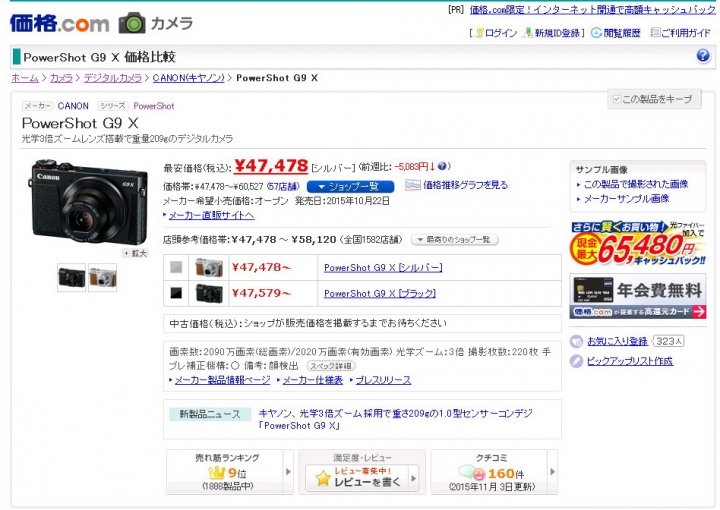This screenshot has height=510, width=720.
Task: Open メーカー仕様表 link
Action: click(312, 380)
